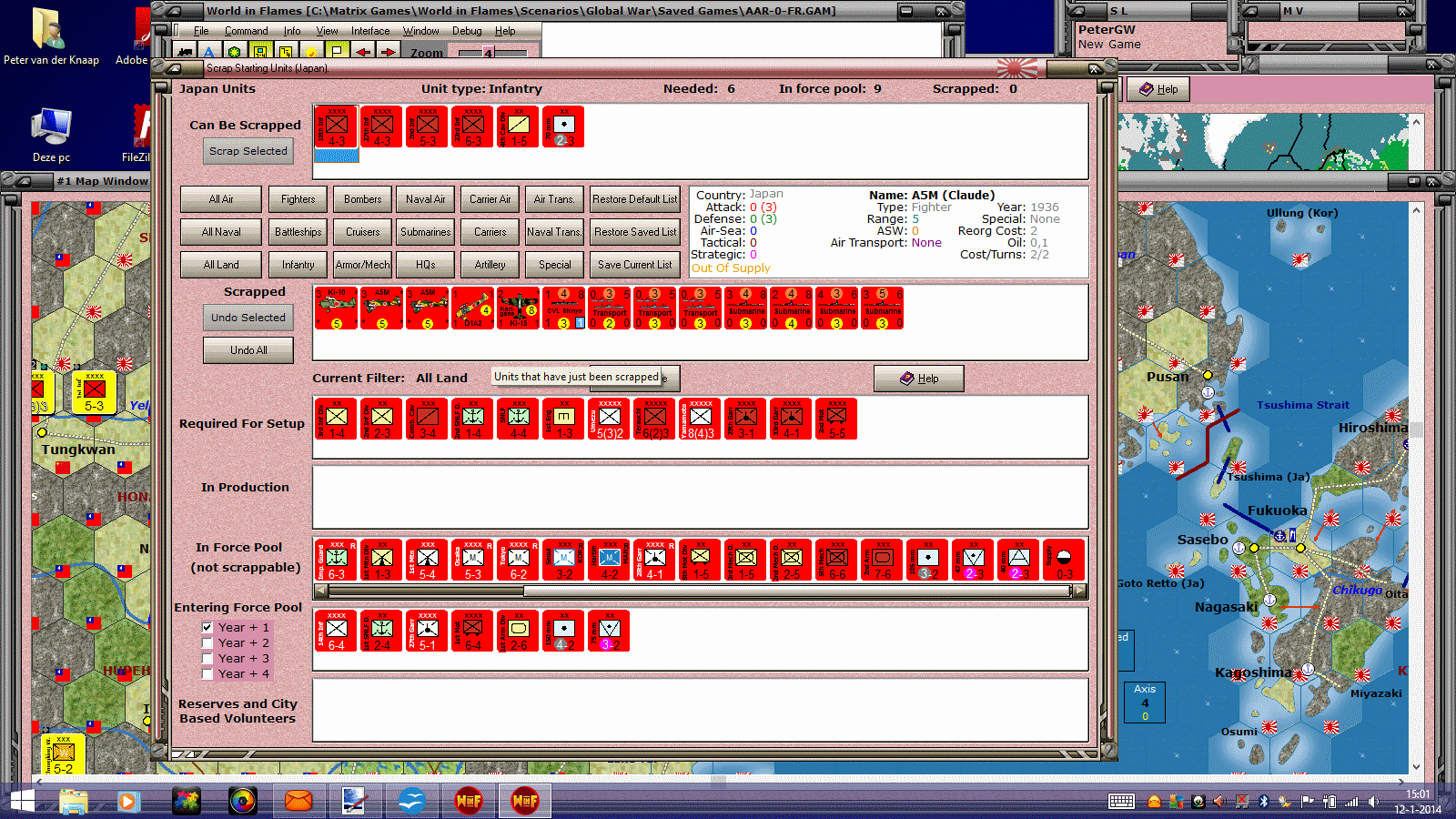
Task: Open the orange mail app in taskbar
Action: (x=298, y=801)
